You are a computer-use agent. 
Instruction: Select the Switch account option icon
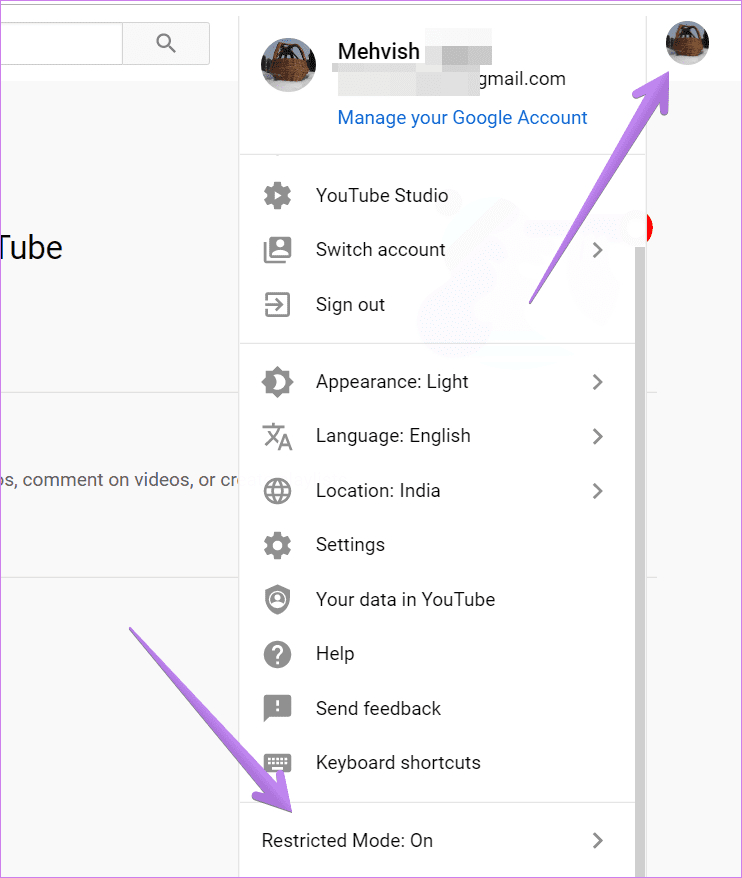click(x=277, y=250)
